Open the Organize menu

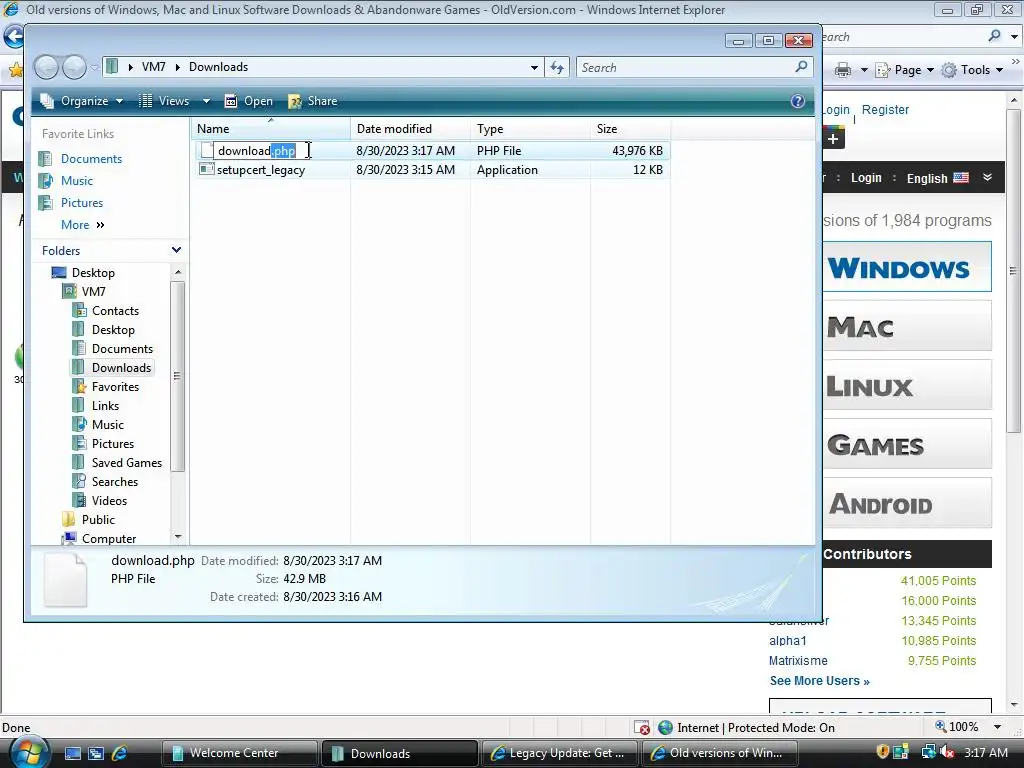[x=82, y=101]
